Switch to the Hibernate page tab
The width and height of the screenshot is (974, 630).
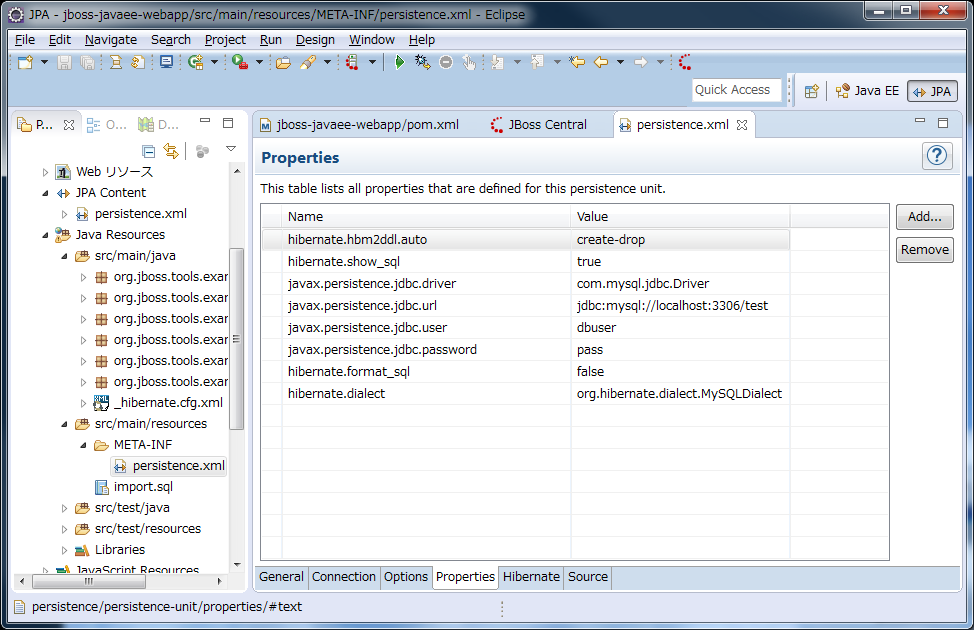[x=531, y=577]
